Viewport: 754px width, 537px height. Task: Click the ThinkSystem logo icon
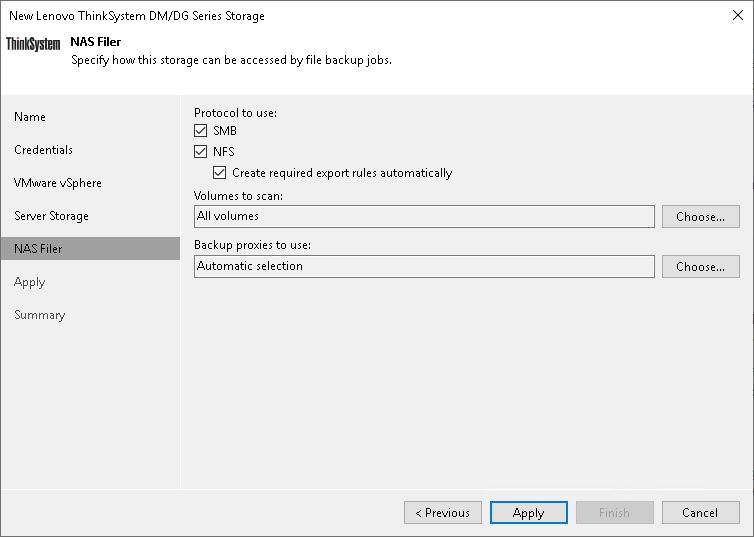click(x=33, y=44)
